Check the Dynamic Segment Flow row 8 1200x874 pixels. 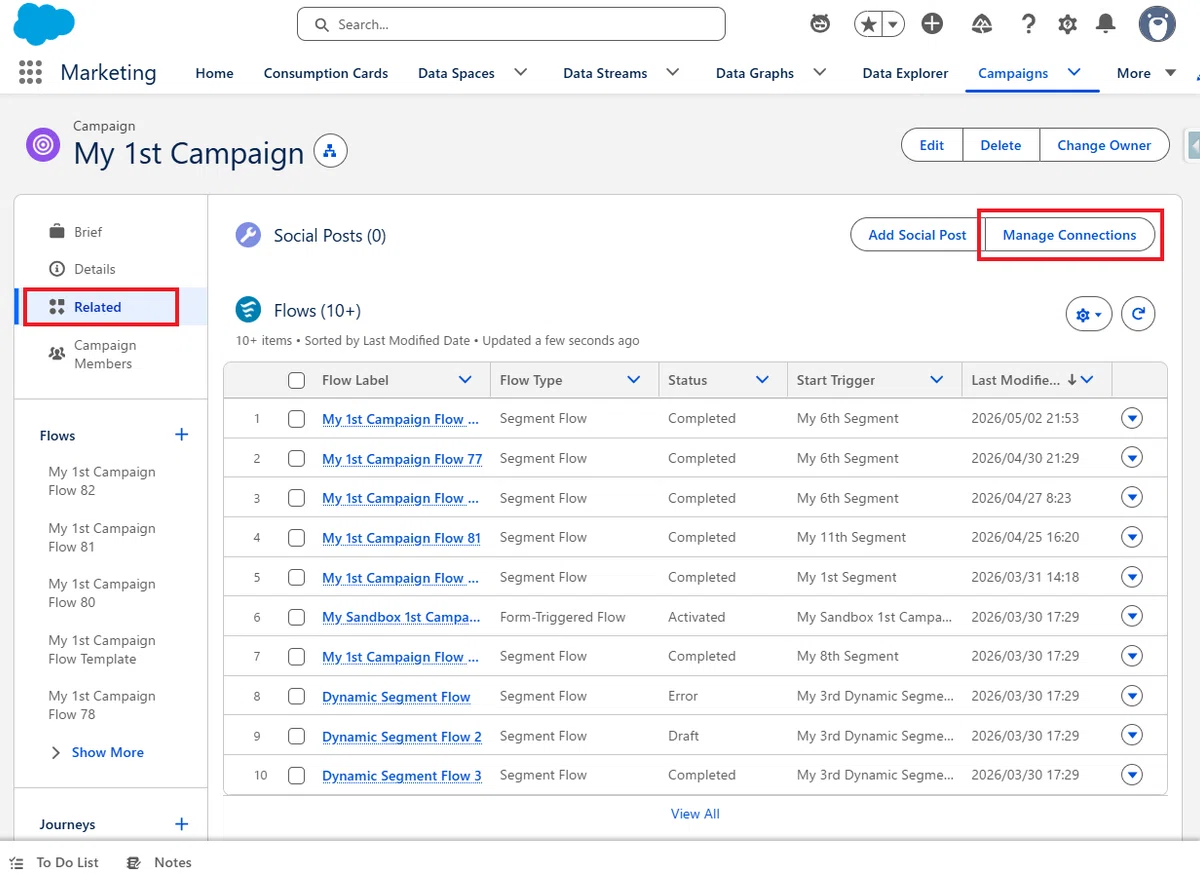(x=296, y=696)
